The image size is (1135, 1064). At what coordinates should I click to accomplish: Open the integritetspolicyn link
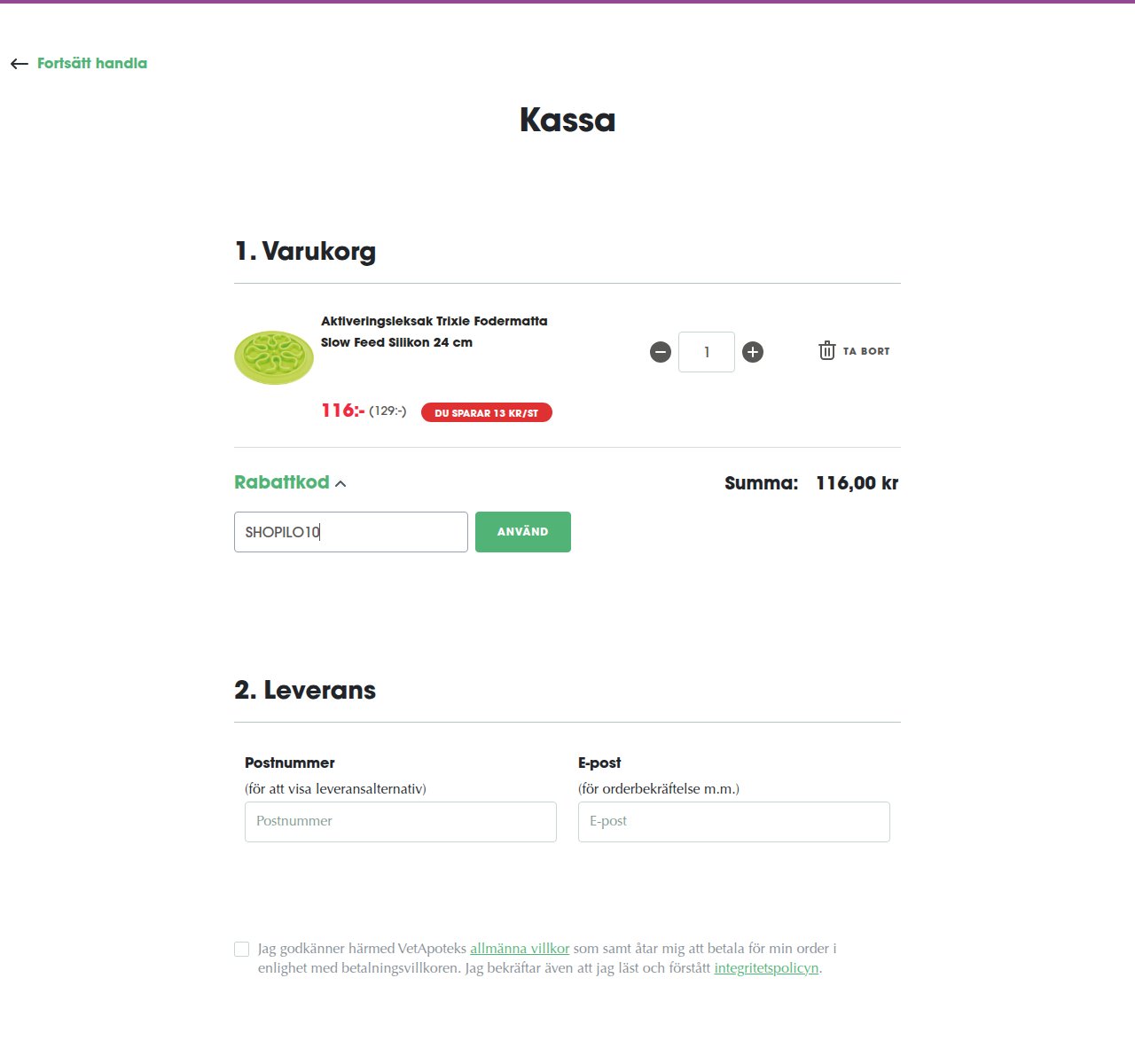click(766, 968)
